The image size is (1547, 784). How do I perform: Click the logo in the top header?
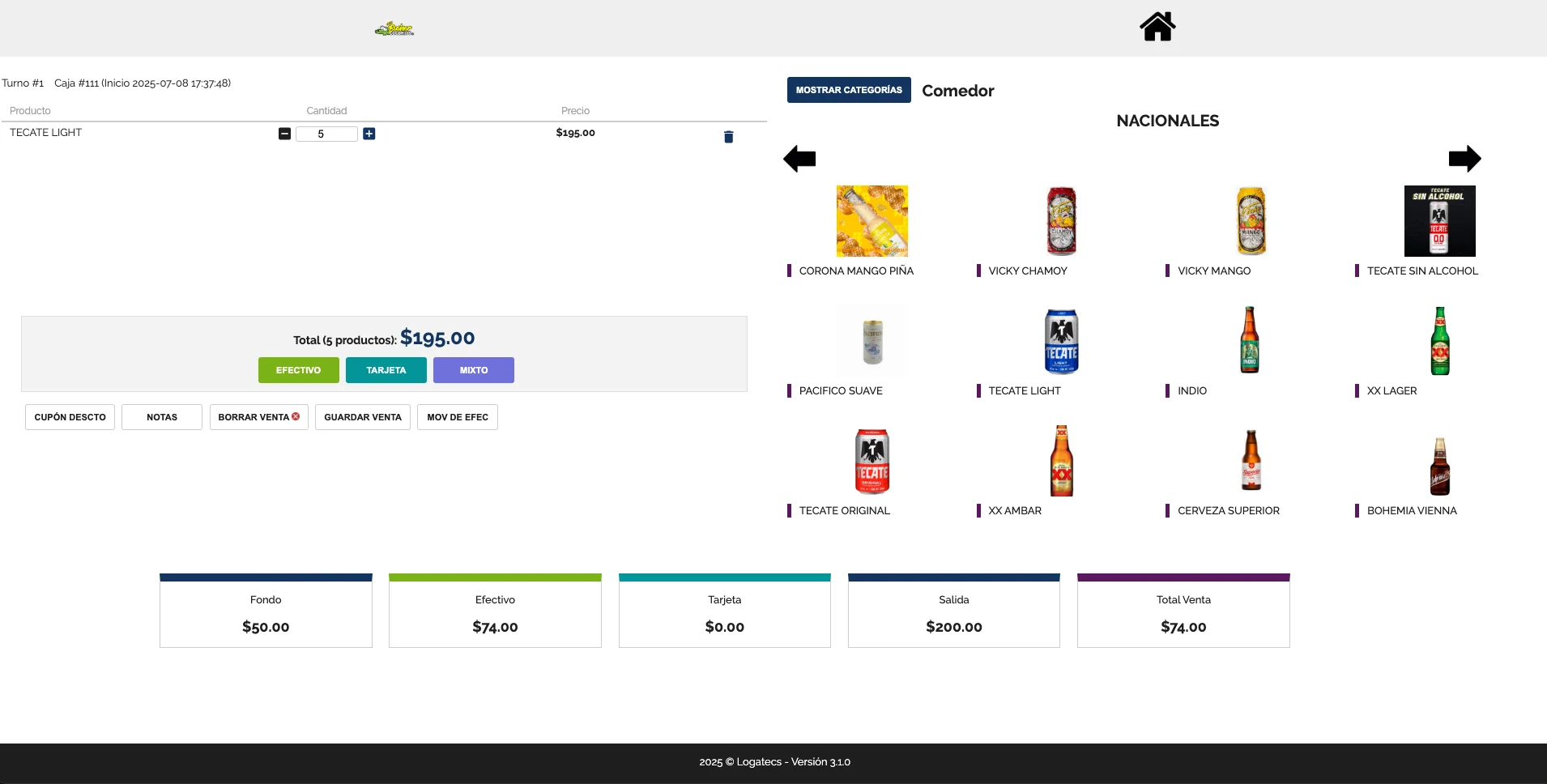point(394,29)
